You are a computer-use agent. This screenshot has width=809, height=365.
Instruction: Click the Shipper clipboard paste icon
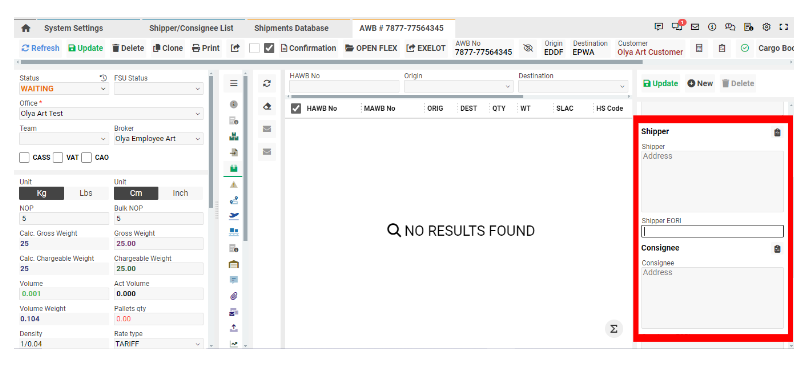click(777, 133)
